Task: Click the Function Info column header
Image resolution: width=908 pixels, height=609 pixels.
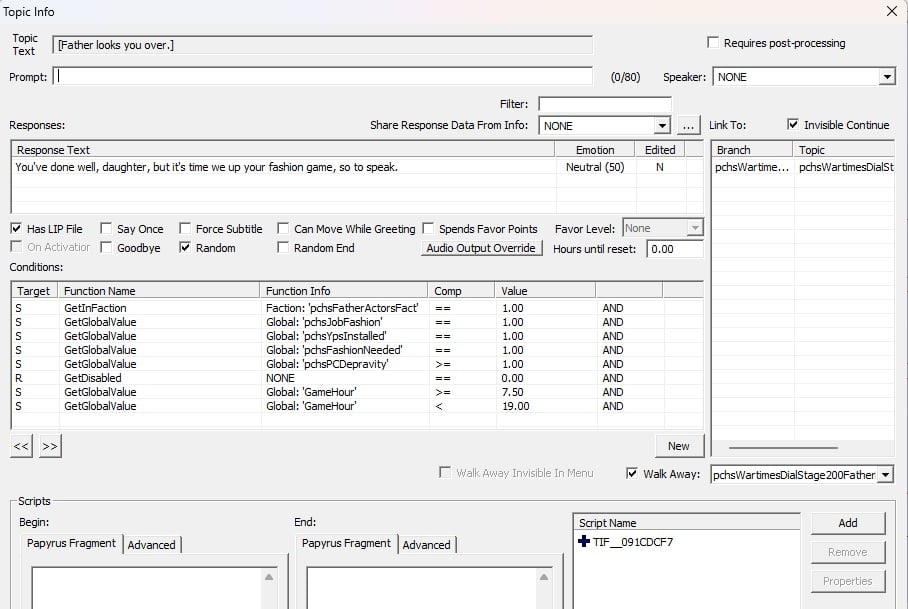Action: (x=345, y=291)
